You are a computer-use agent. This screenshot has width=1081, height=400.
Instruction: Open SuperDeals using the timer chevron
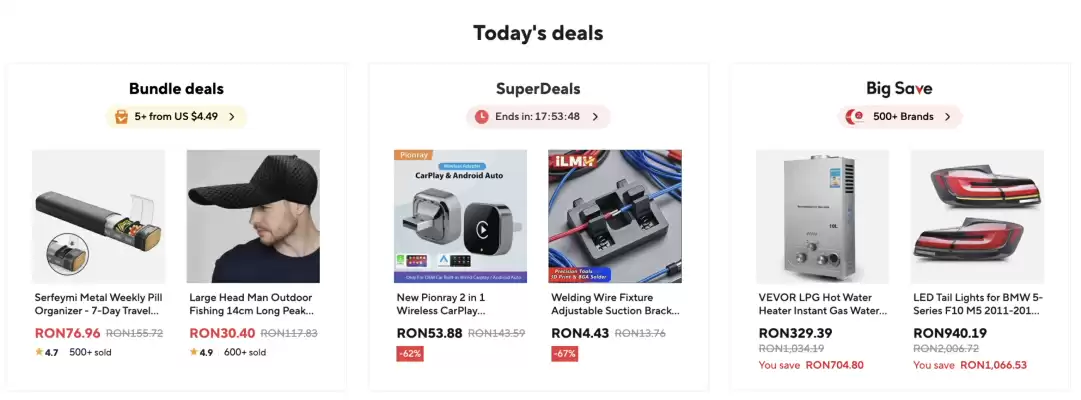click(595, 117)
